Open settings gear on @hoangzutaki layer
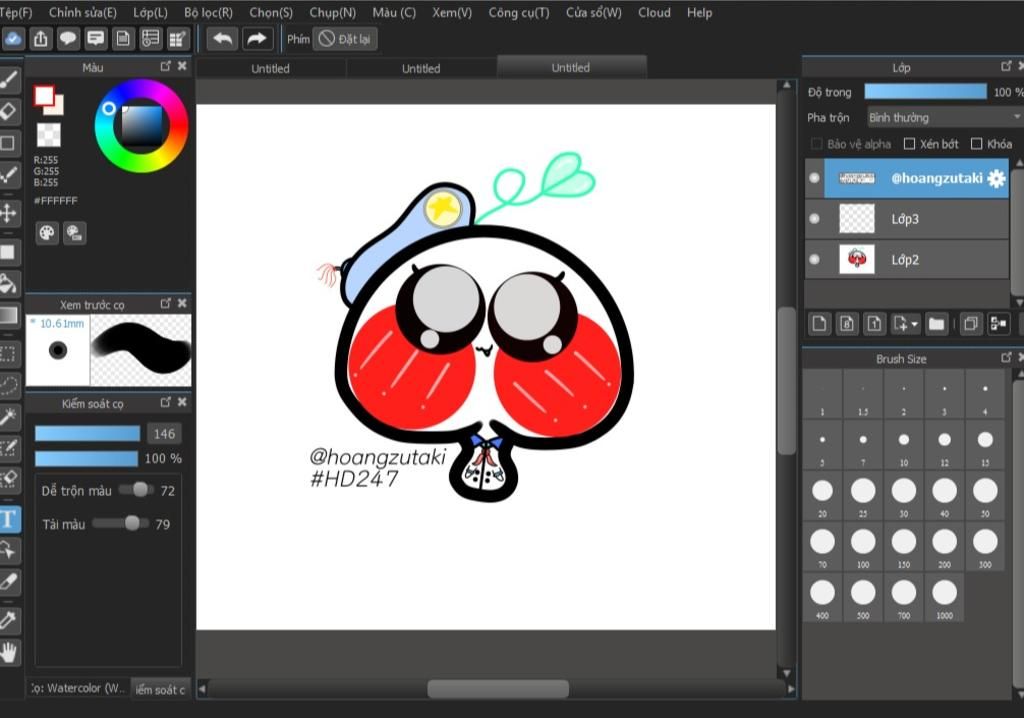The image size is (1024, 718). click(x=997, y=178)
